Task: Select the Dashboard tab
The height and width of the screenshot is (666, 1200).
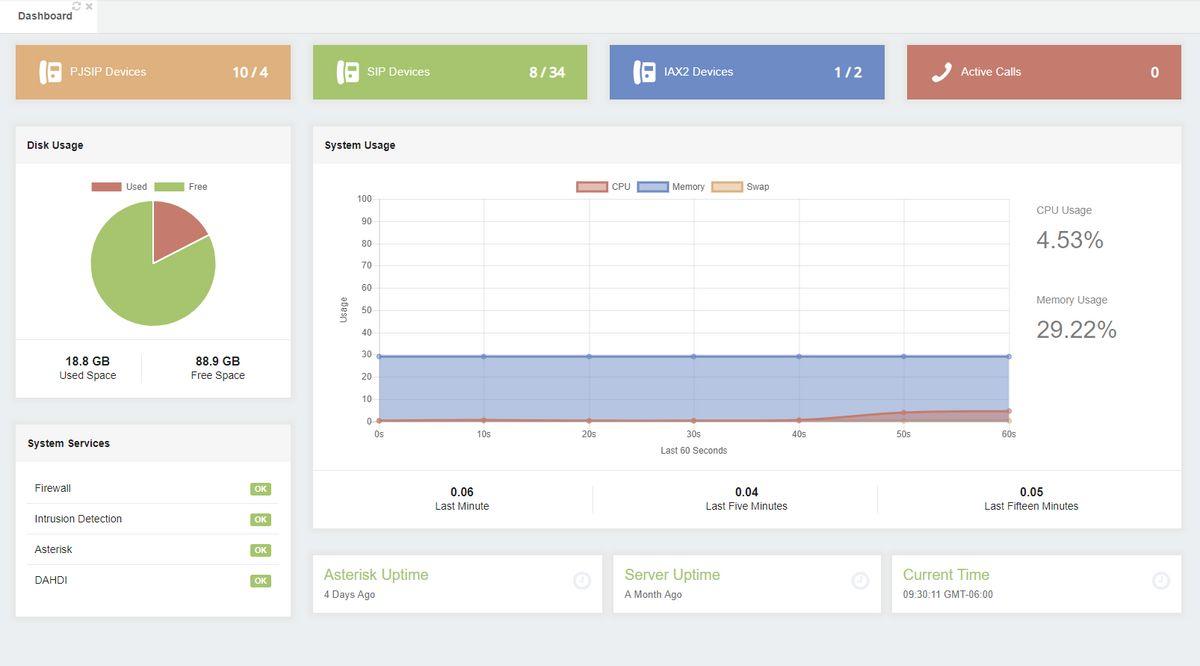Action: click(x=45, y=16)
